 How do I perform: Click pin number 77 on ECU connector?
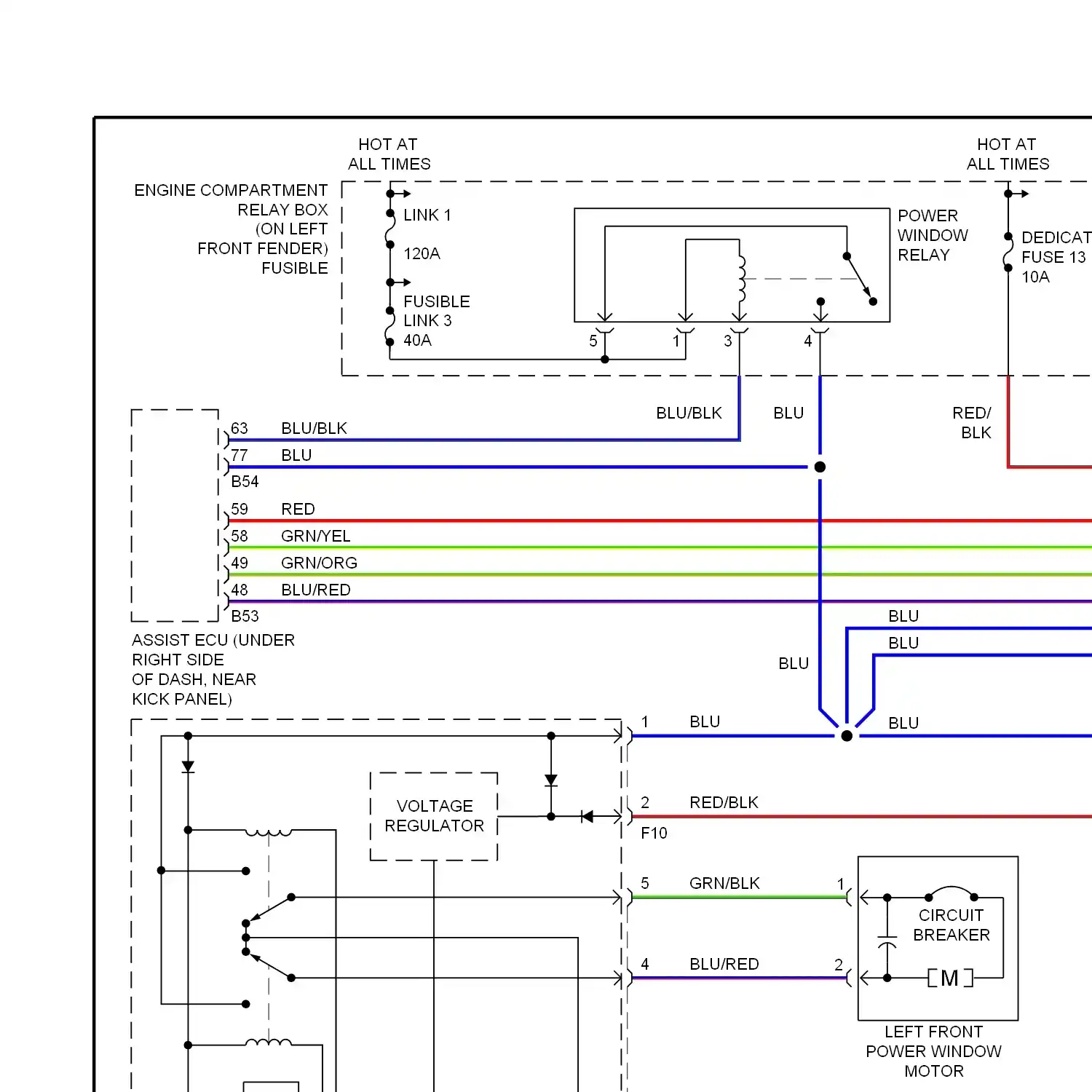tap(240, 455)
